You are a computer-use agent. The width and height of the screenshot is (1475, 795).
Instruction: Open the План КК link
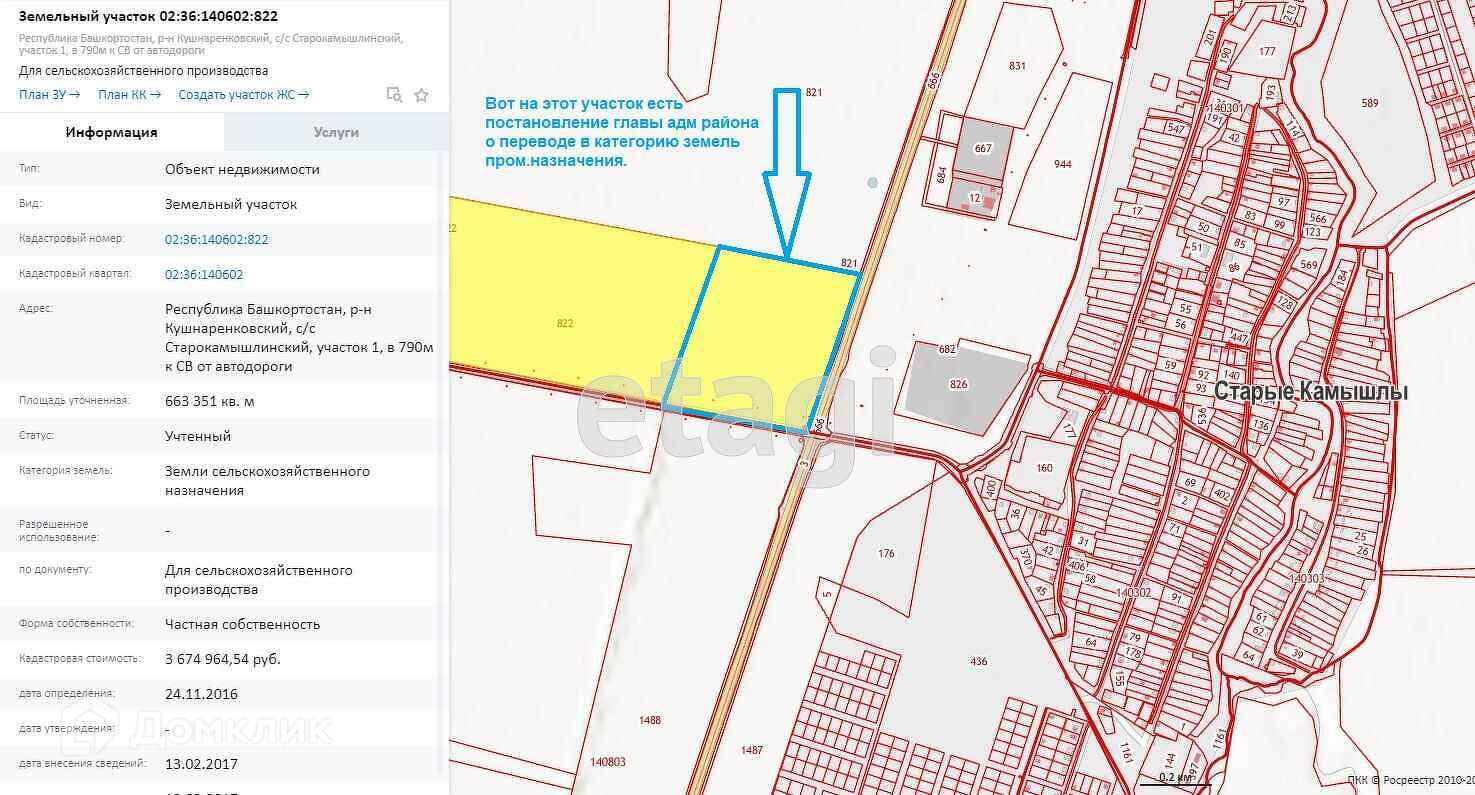pyautogui.click(x=129, y=95)
